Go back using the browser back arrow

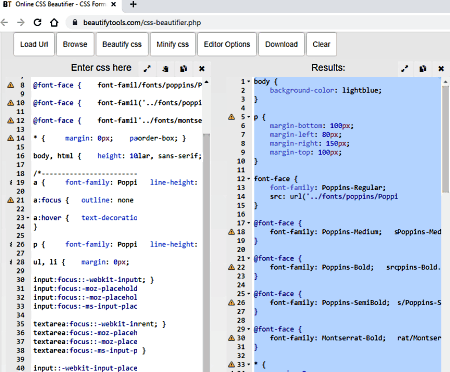[x=4, y=23]
